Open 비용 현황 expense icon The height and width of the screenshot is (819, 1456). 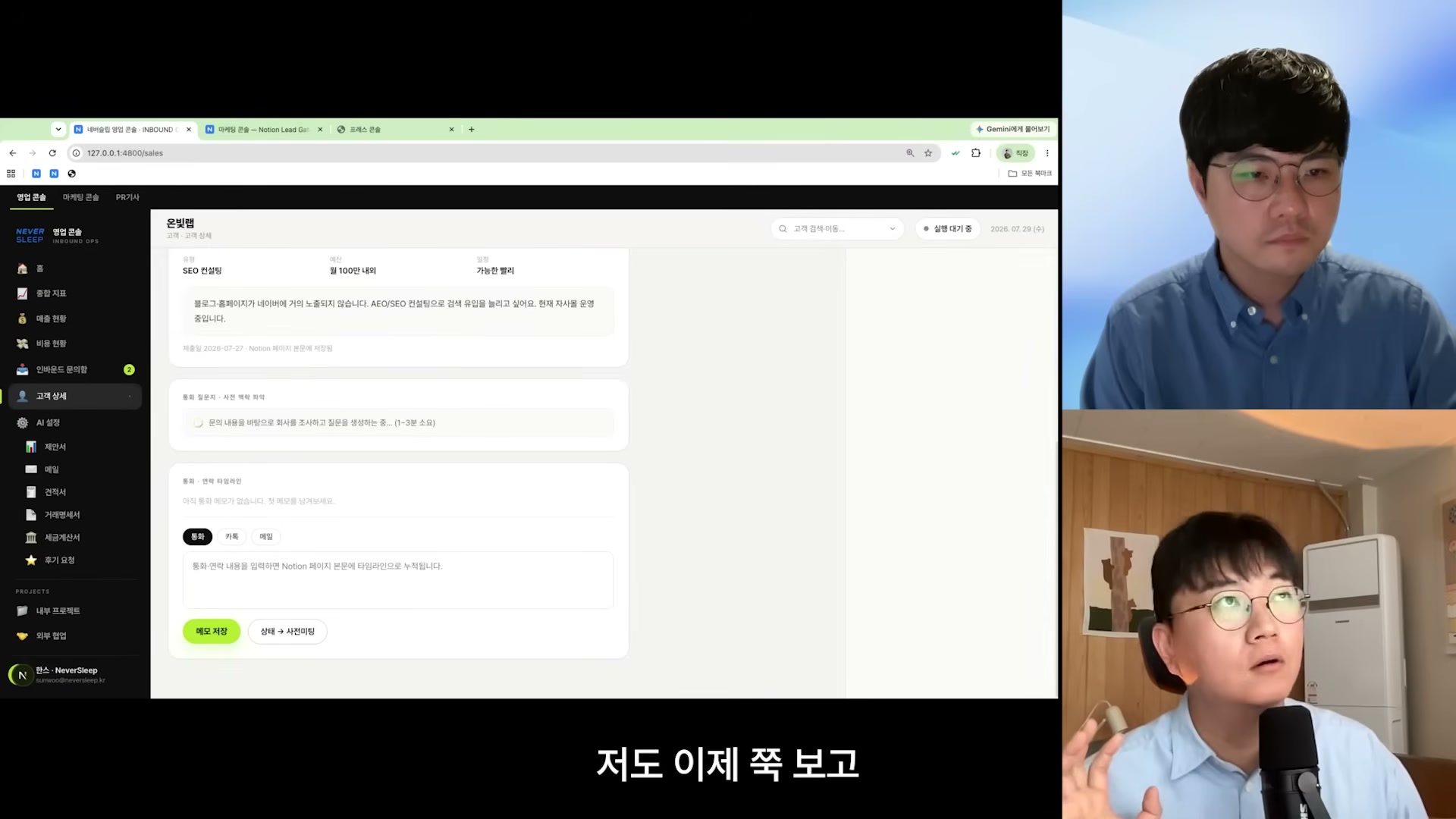[22, 344]
